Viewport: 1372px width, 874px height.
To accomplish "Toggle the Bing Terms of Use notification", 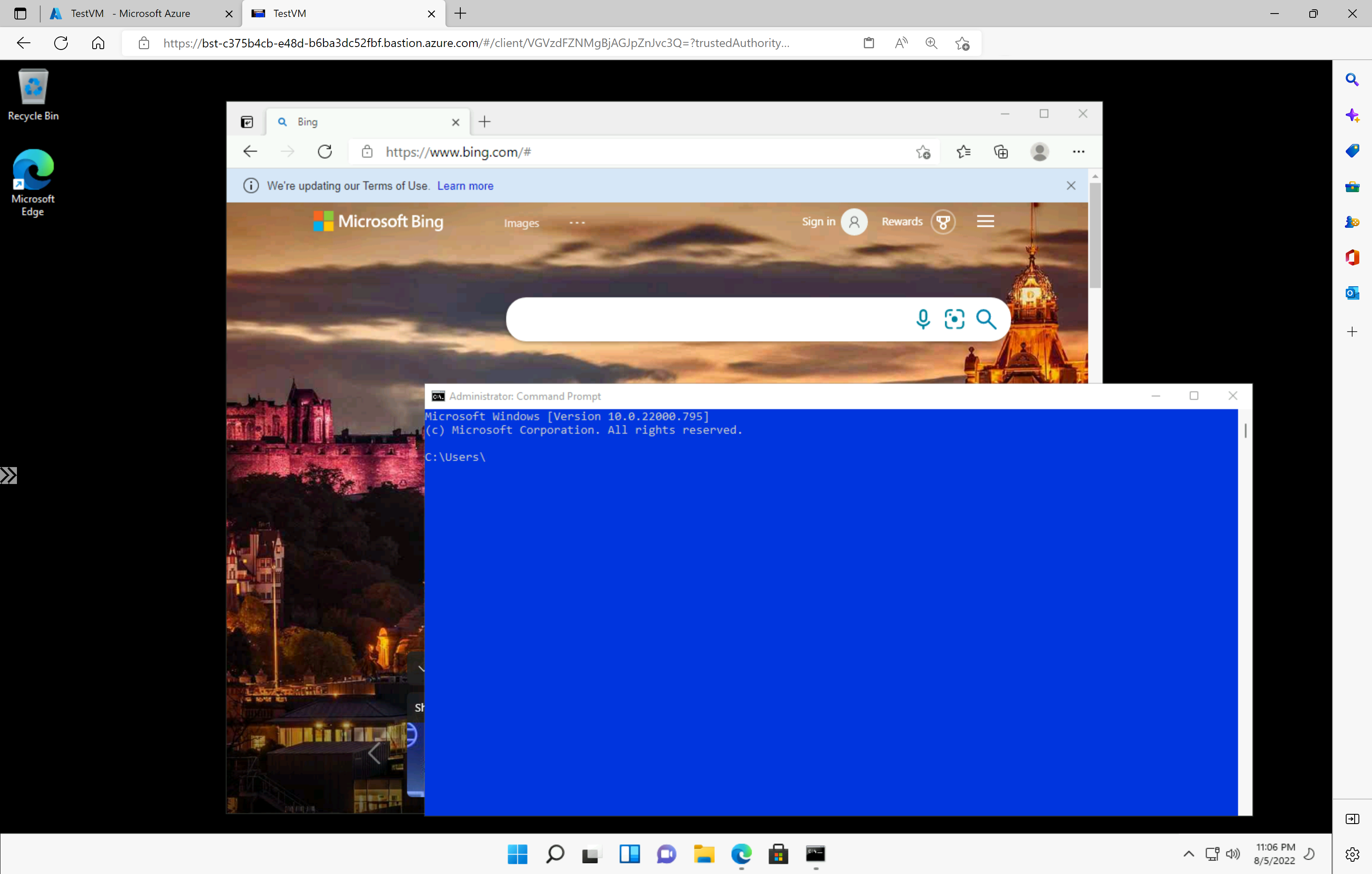I will point(1071,185).
